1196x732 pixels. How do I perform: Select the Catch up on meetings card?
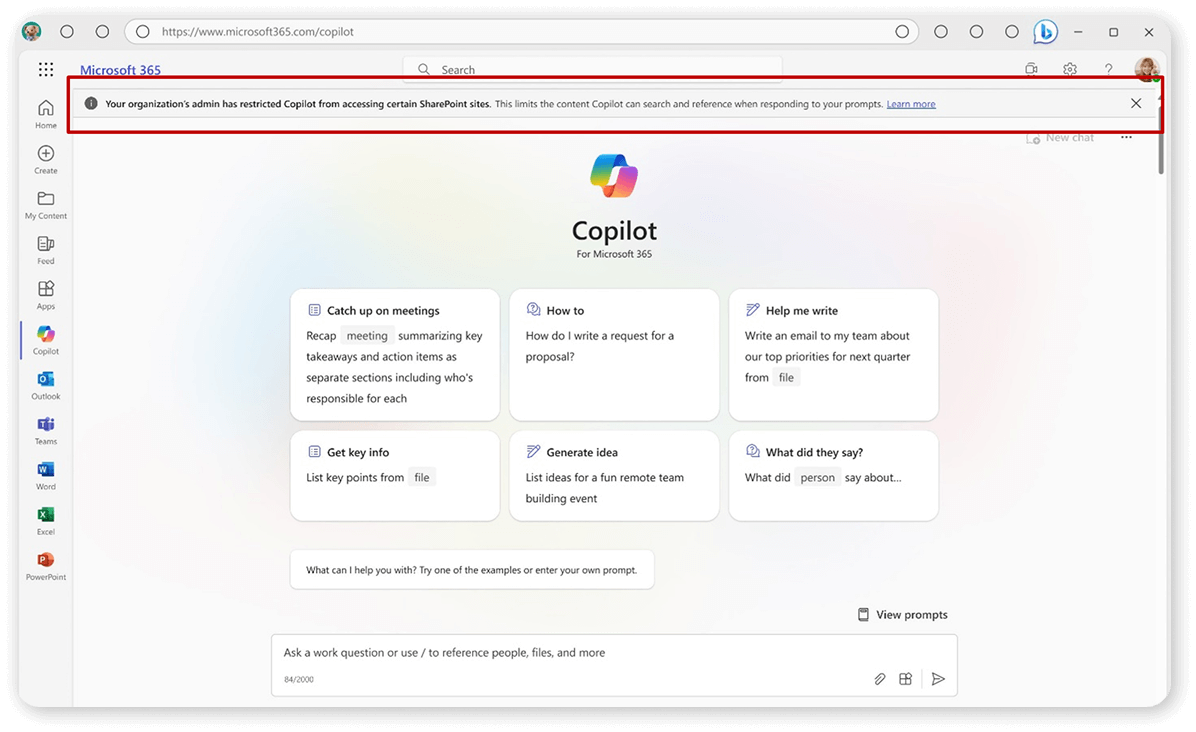pyautogui.click(x=395, y=355)
